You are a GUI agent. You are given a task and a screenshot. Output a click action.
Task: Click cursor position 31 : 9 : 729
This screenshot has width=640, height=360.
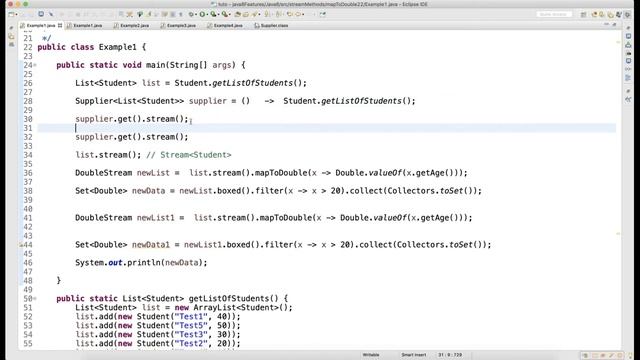(x=450, y=355)
